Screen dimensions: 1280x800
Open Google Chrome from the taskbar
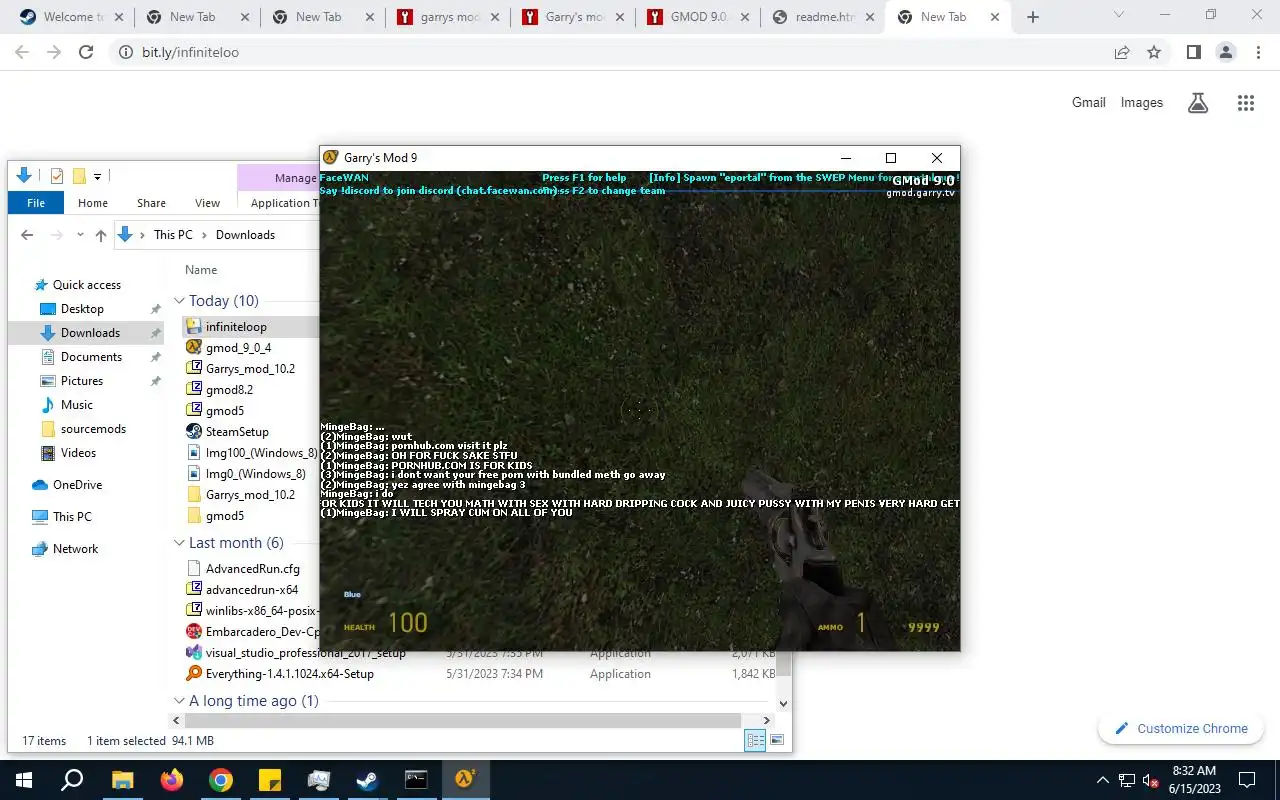click(221, 780)
